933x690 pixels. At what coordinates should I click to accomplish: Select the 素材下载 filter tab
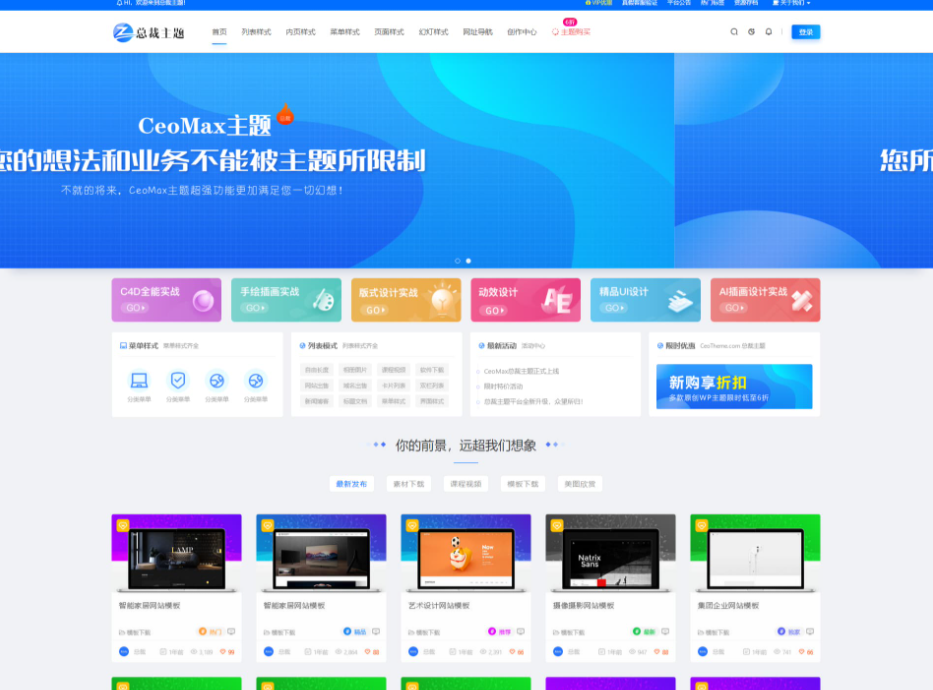tap(409, 484)
